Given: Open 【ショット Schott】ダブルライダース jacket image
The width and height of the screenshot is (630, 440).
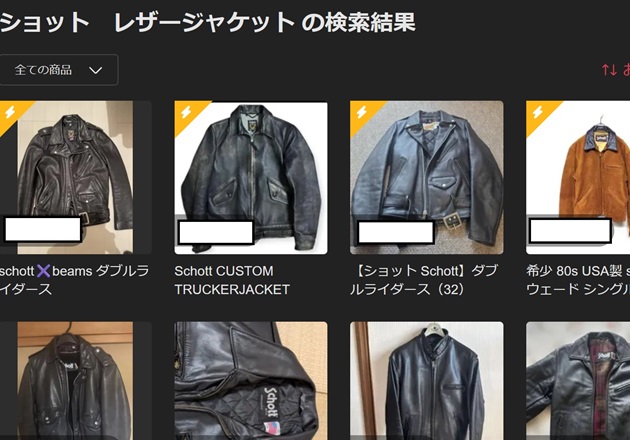Looking at the screenshot, I should (x=426, y=178).
